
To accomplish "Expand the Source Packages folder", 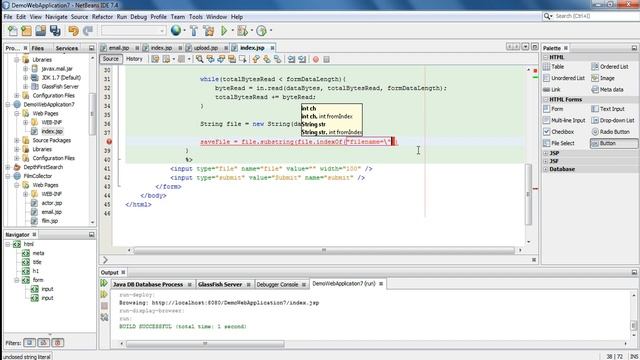I will tap(17, 140).
